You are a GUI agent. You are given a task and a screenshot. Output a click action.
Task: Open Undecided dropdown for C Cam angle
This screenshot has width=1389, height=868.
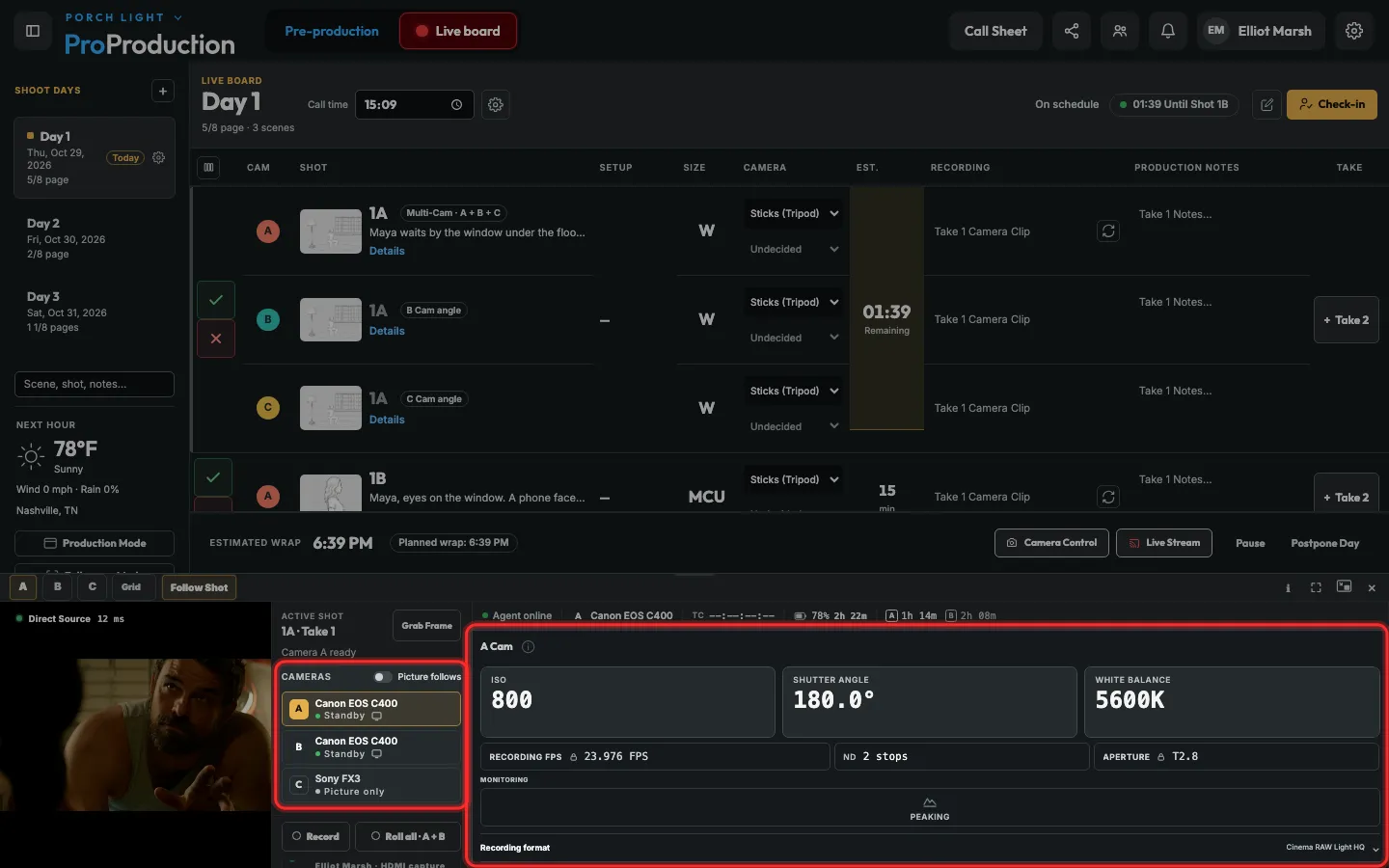click(x=794, y=426)
